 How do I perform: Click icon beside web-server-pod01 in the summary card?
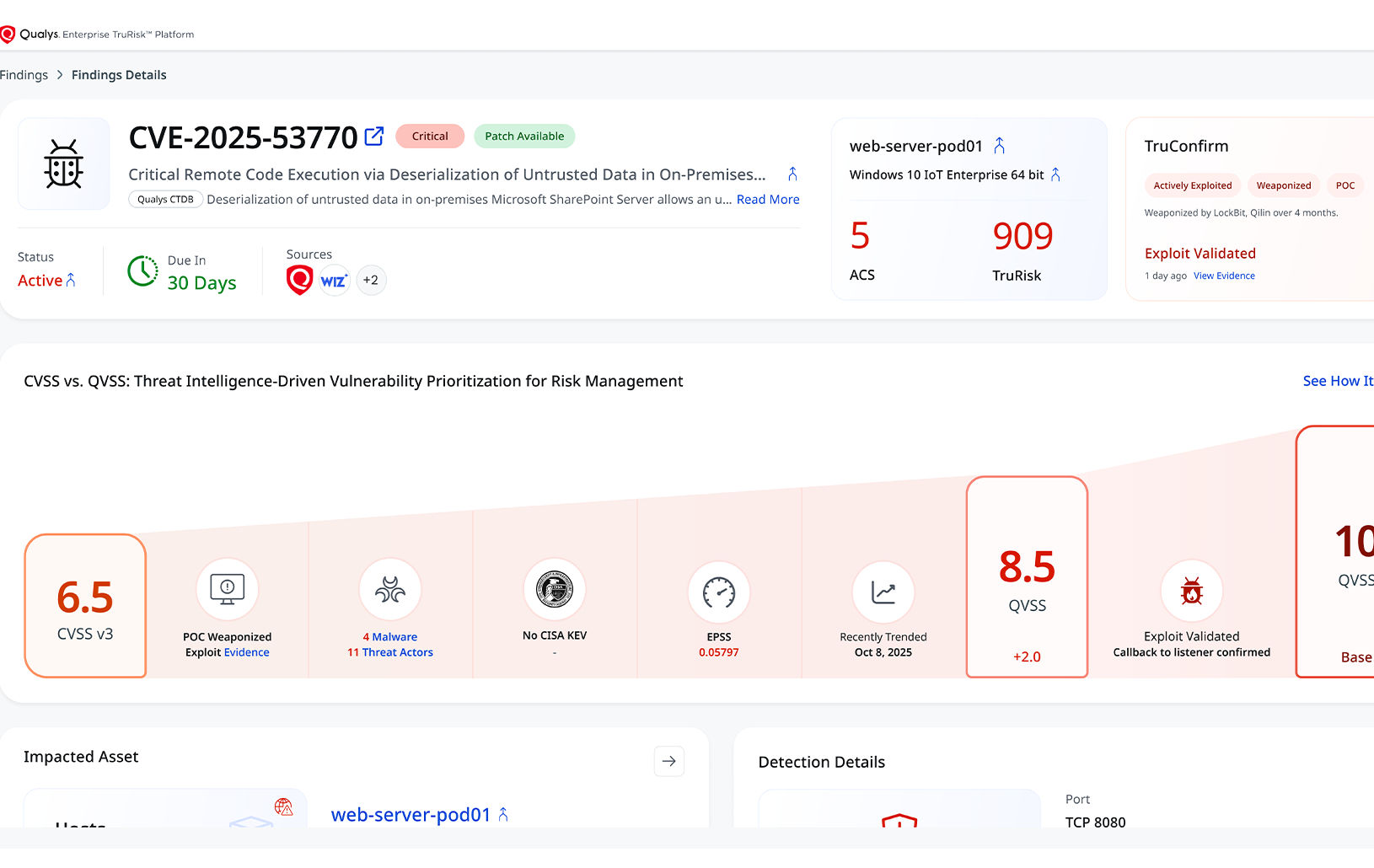tap(999, 146)
